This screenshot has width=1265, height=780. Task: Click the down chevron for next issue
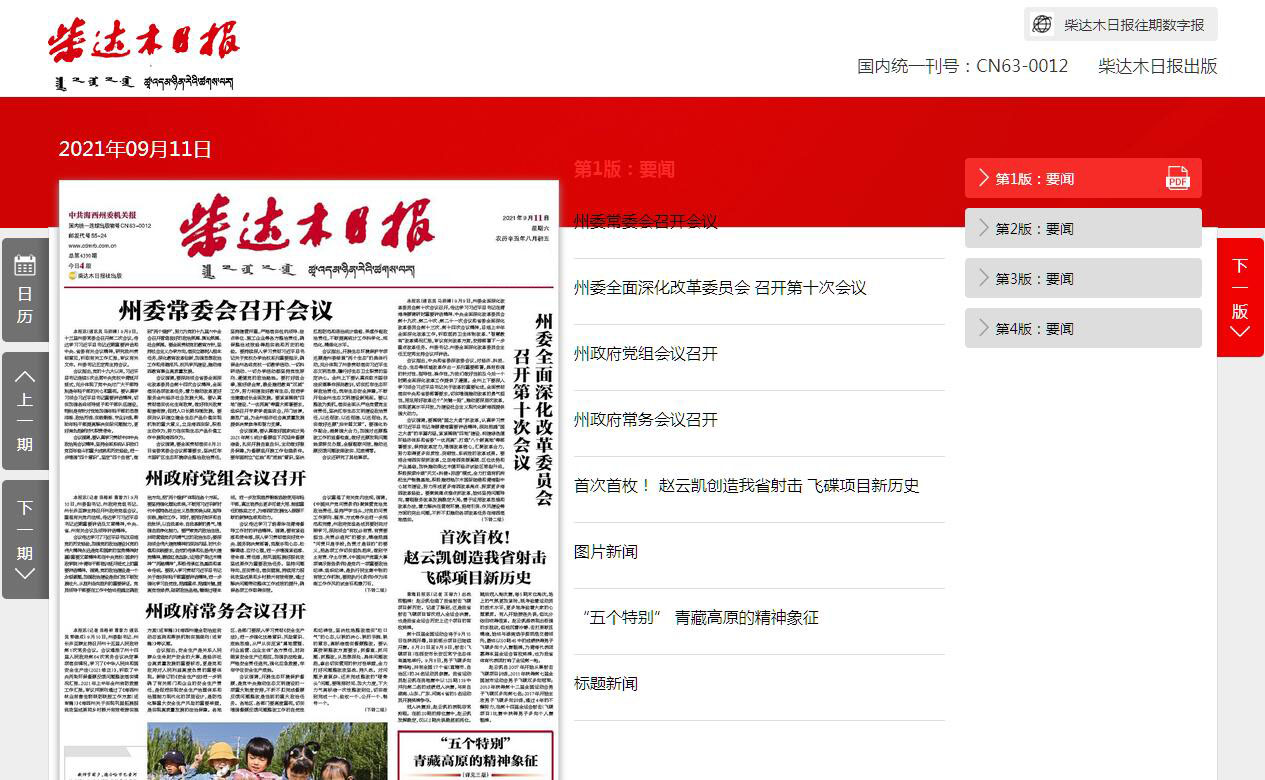coord(25,573)
